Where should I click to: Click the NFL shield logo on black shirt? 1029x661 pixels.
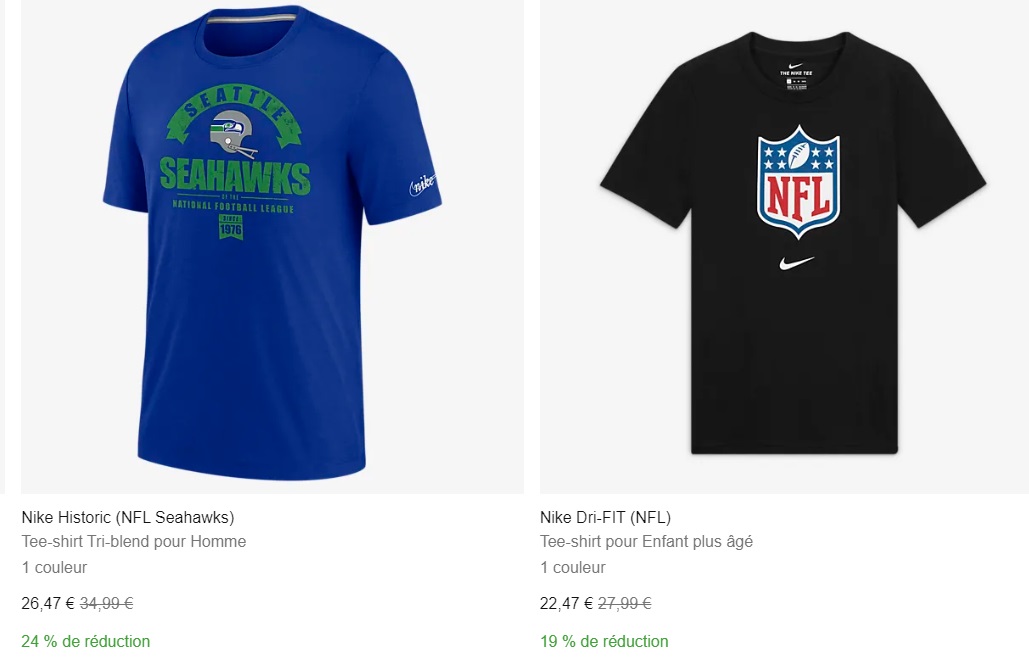[798, 181]
